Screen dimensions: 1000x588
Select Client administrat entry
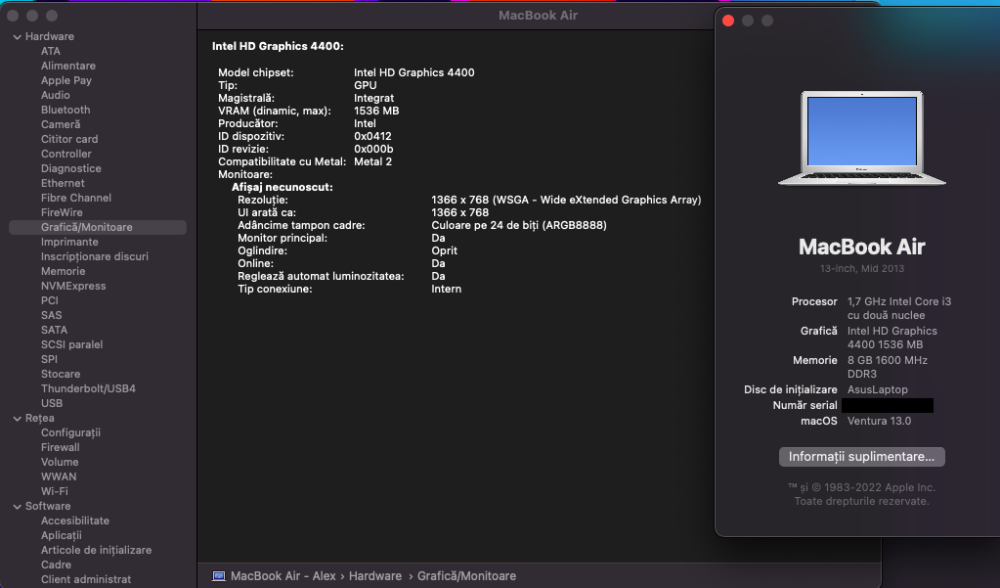(86, 579)
